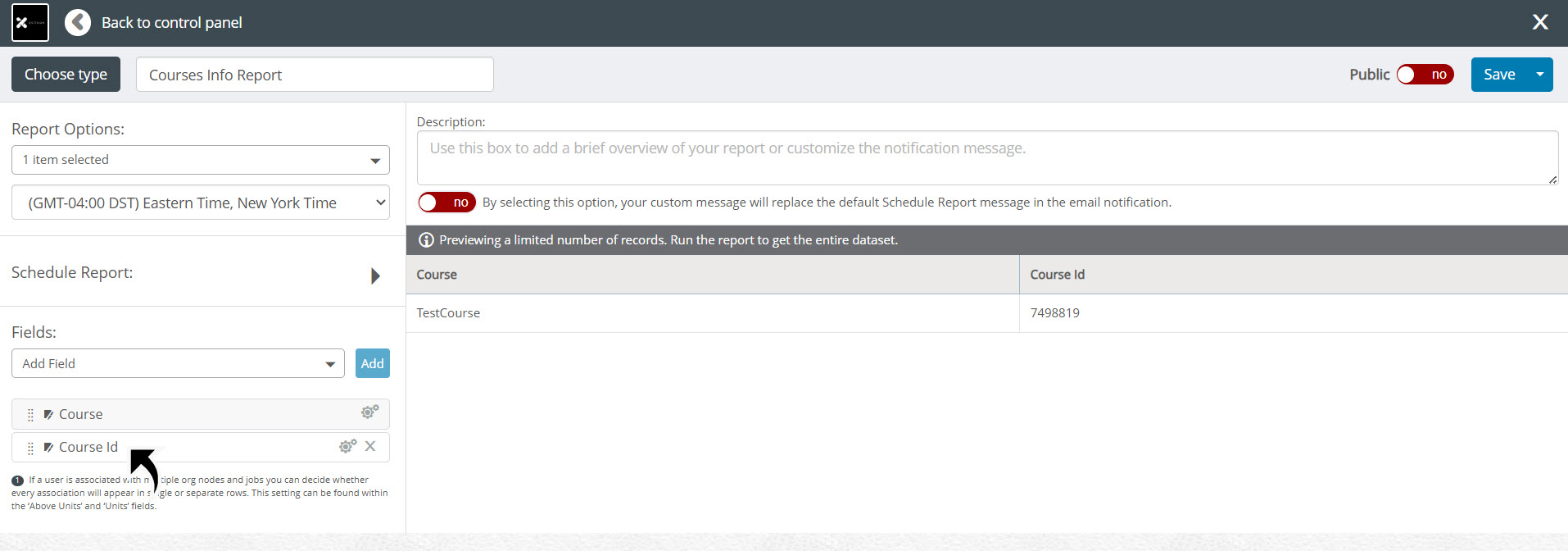1568x551 pixels.
Task: Click the report name input field
Action: pyautogui.click(x=315, y=75)
